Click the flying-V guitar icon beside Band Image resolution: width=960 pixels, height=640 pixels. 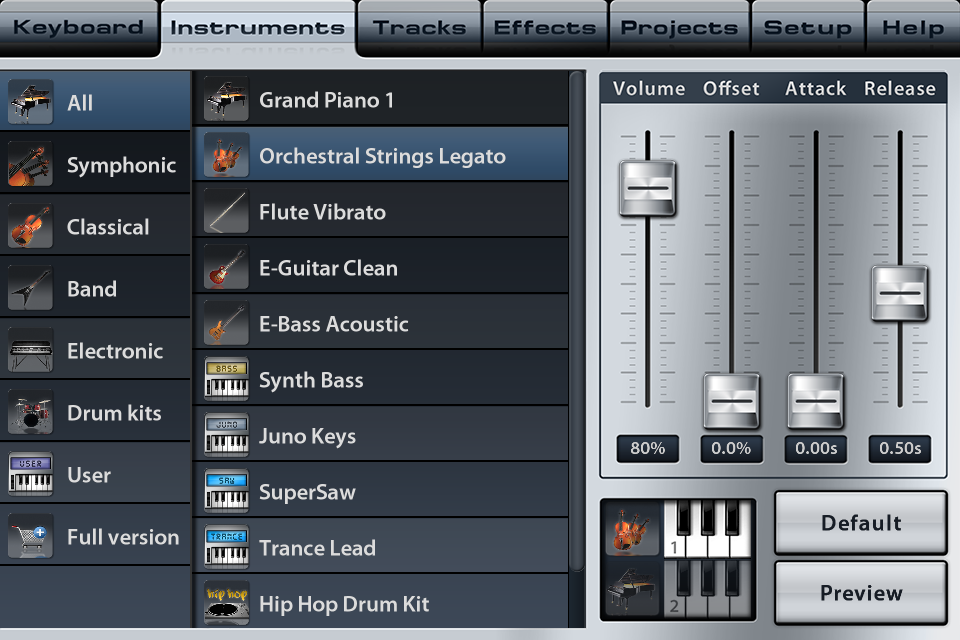point(30,288)
